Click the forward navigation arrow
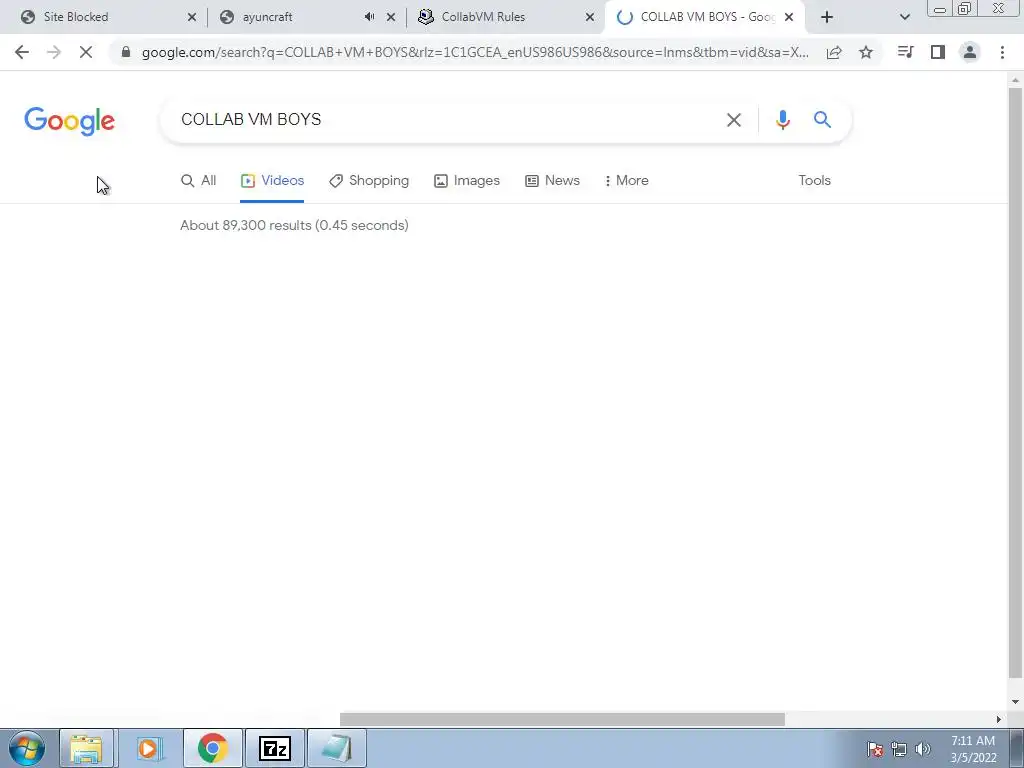Viewport: 1024px width, 768px height. pyautogui.click(x=54, y=52)
